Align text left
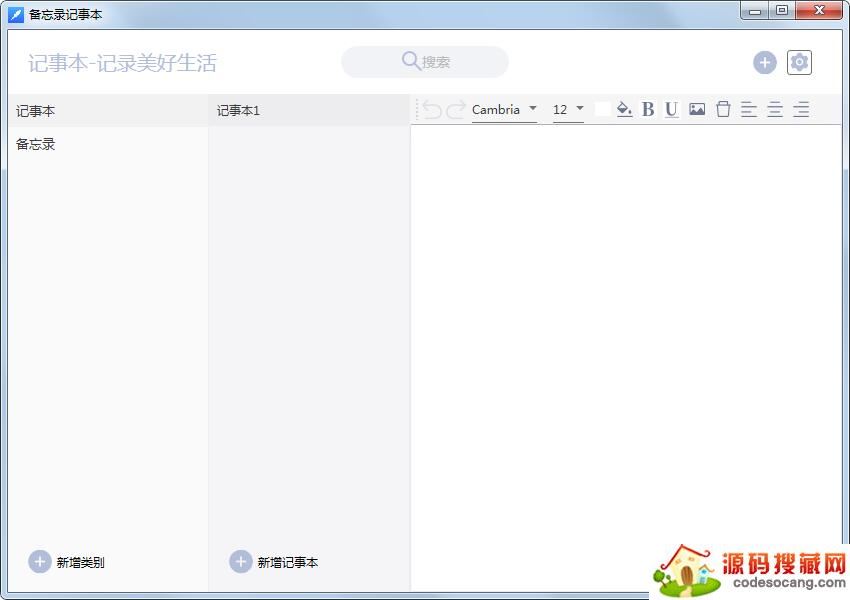Viewport: 850px width, 600px height. [749, 110]
